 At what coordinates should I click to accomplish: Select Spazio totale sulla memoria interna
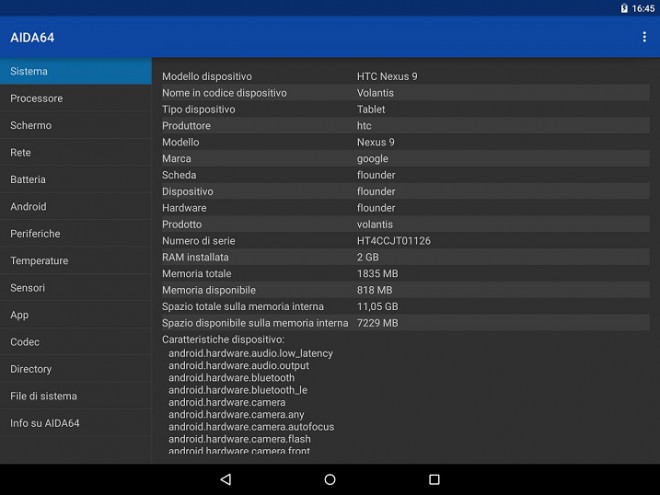point(243,306)
